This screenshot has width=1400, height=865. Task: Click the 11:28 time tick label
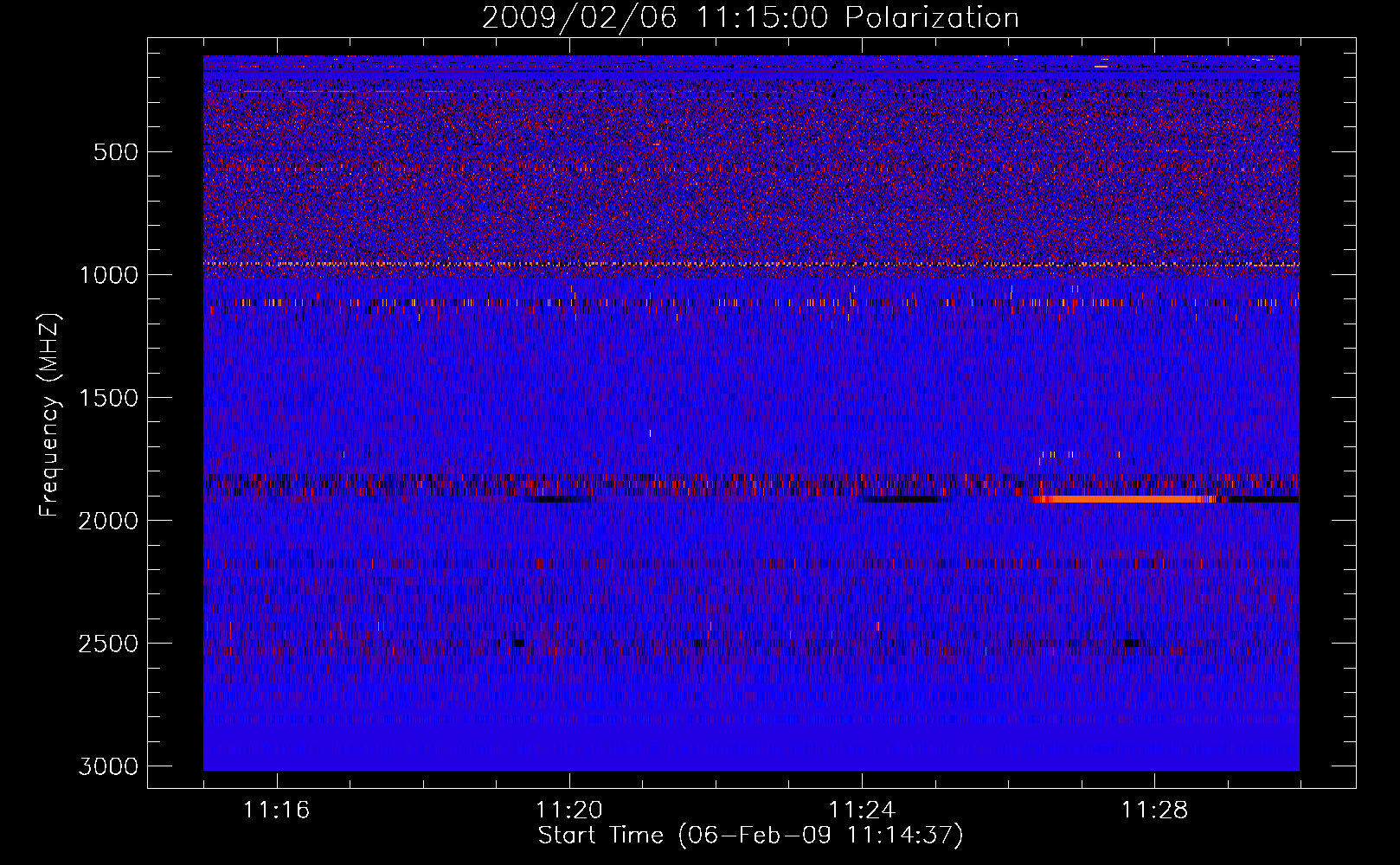point(1155,811)
